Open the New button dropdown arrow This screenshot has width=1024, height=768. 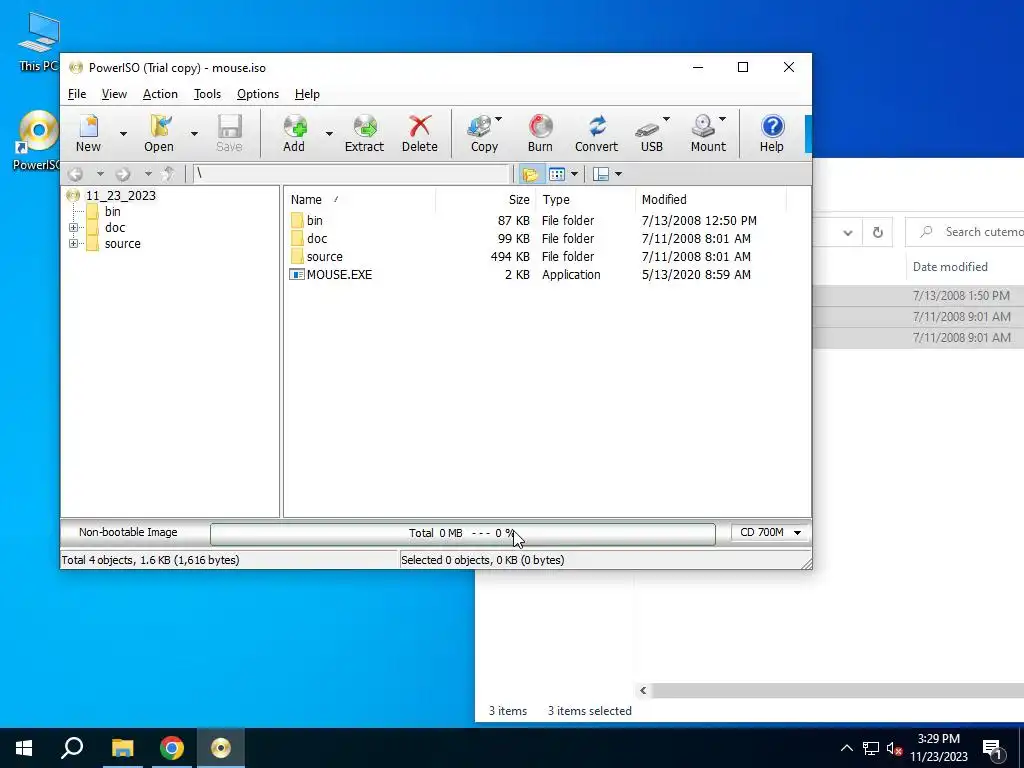123,133
